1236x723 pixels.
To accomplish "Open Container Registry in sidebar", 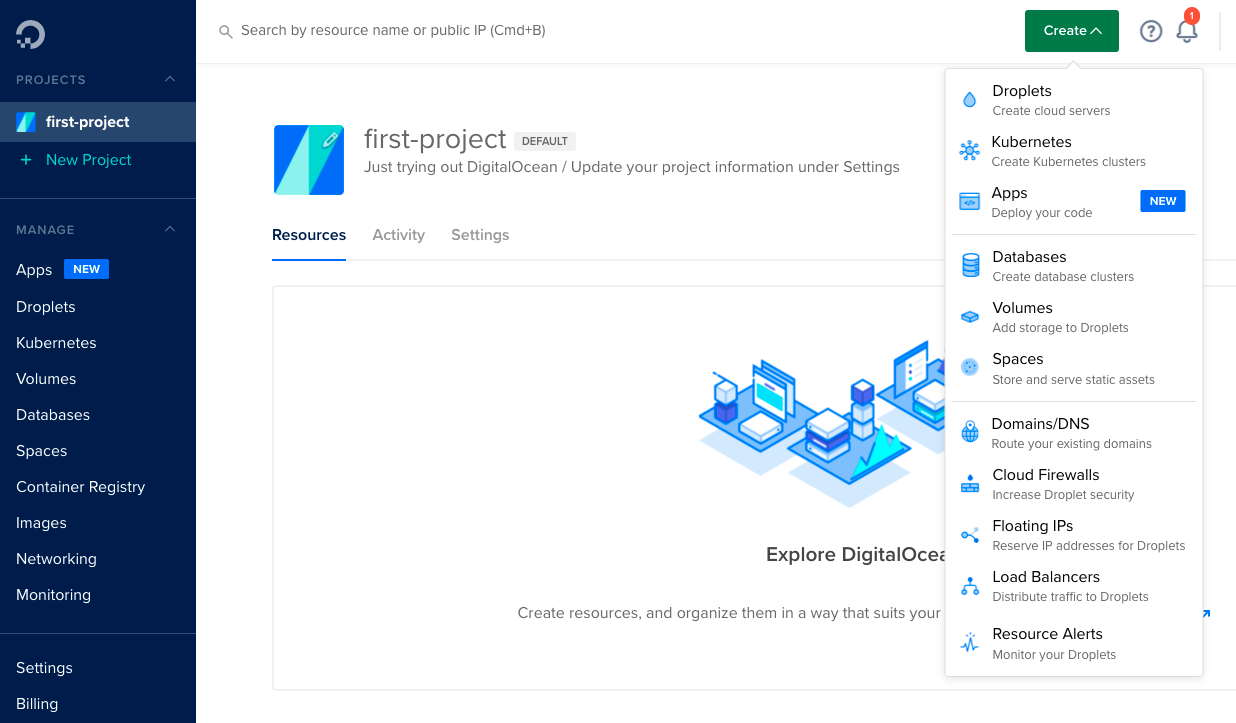I will 80,487.
